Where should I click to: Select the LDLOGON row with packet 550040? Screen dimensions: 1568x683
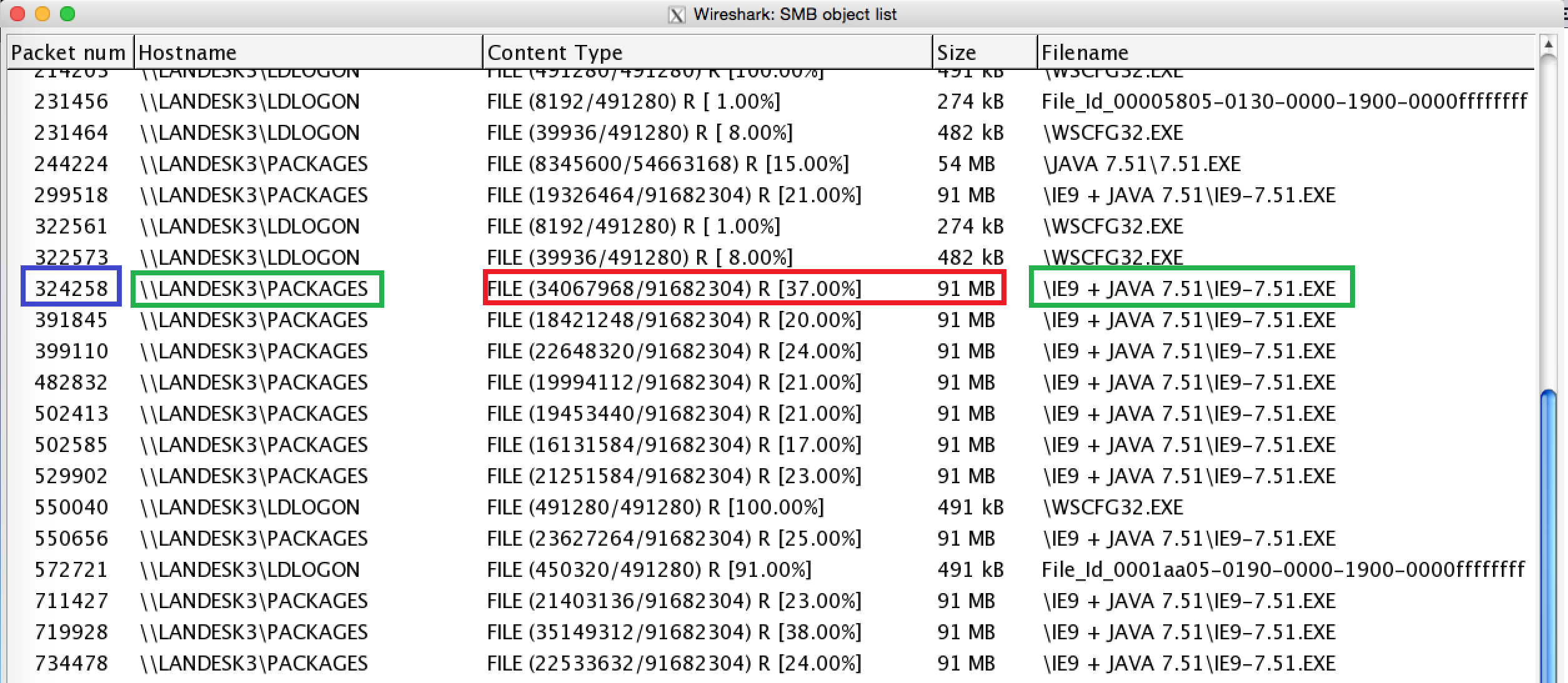(x=71, y=507)
